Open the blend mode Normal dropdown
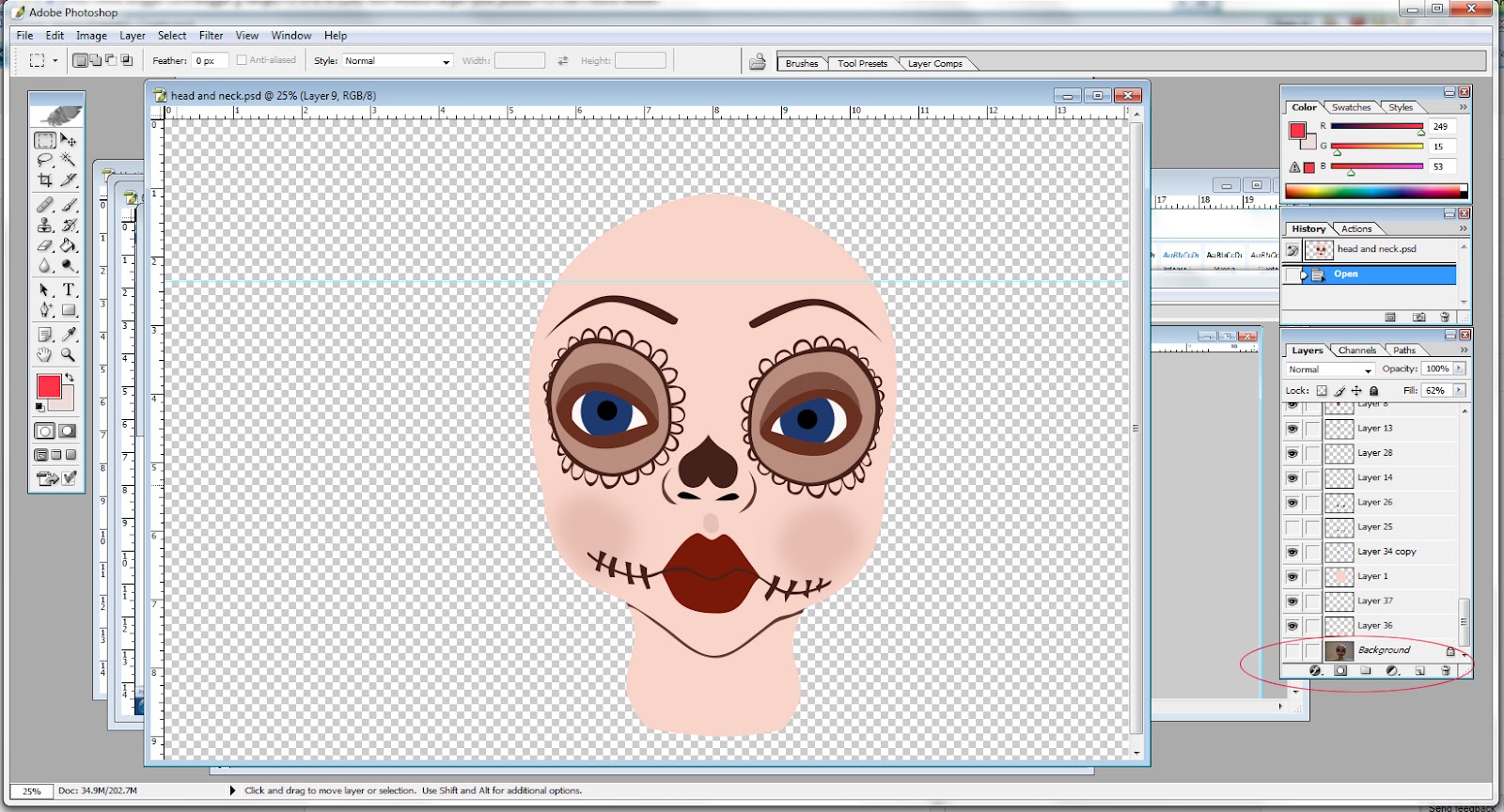The height and width of the screenshot is (812, 1504). click(x=1330, y=369)
